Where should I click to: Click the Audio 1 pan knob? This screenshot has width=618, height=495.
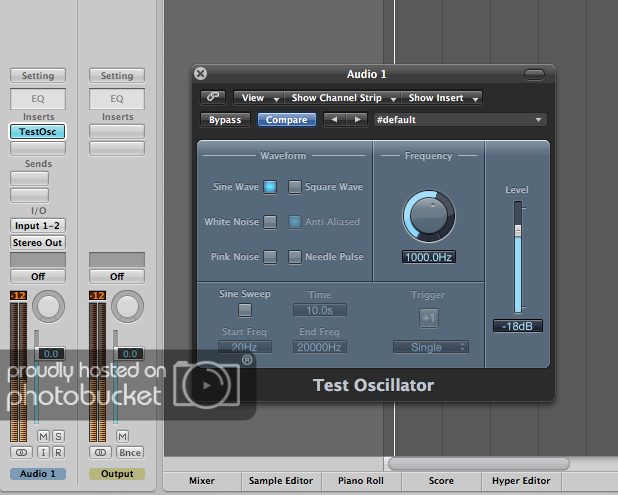(x=48, y=306)
